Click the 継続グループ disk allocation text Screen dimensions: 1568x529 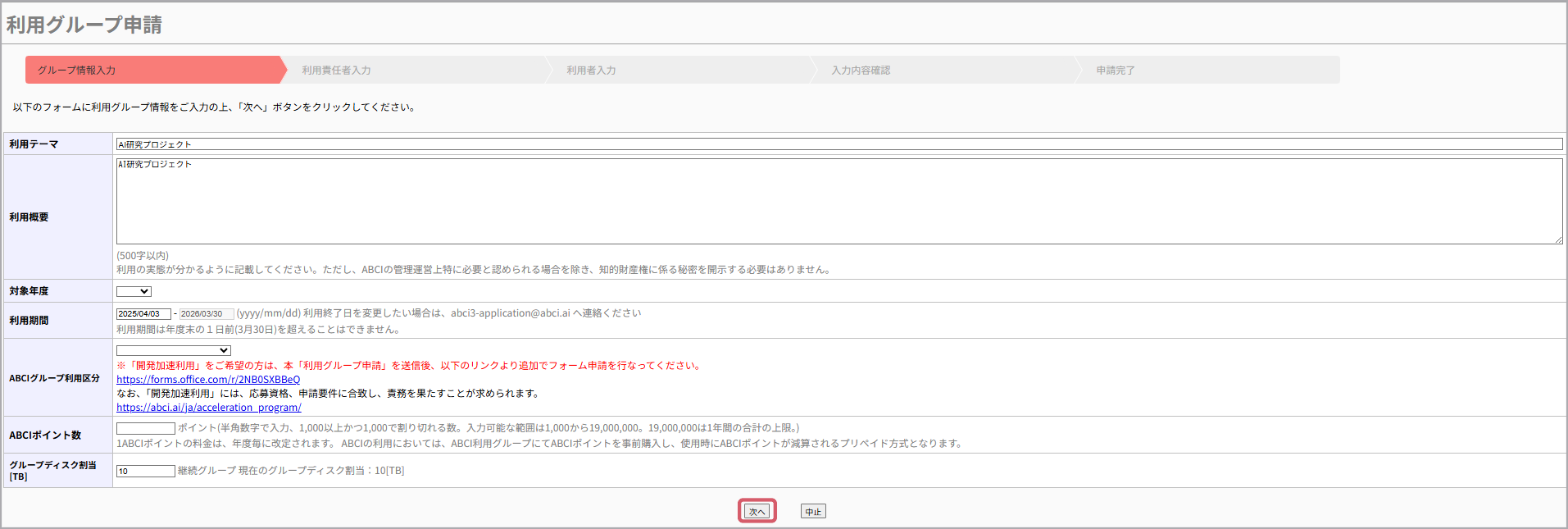291,471
